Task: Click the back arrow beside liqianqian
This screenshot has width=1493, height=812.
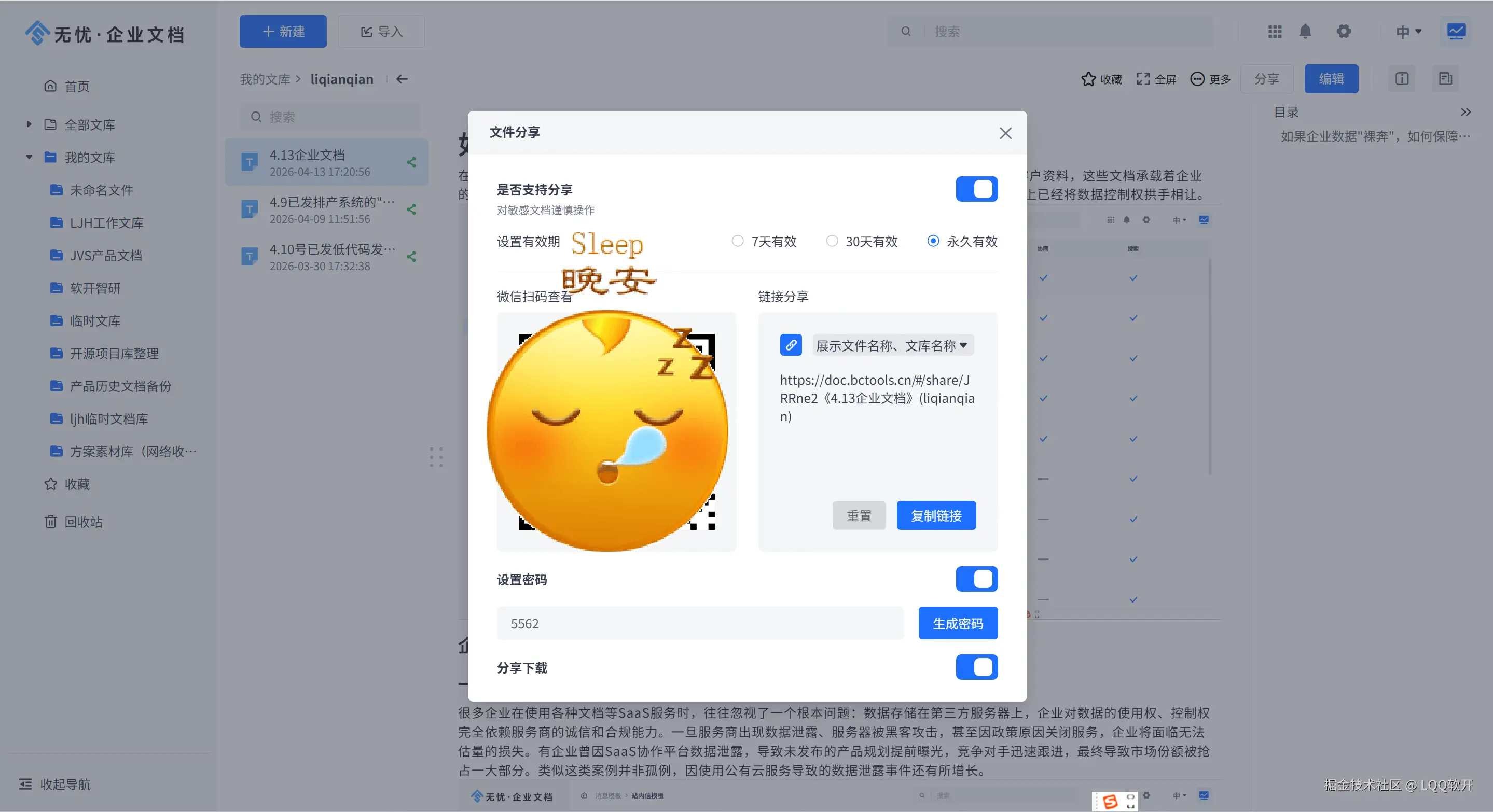Action: coord(402,79)
